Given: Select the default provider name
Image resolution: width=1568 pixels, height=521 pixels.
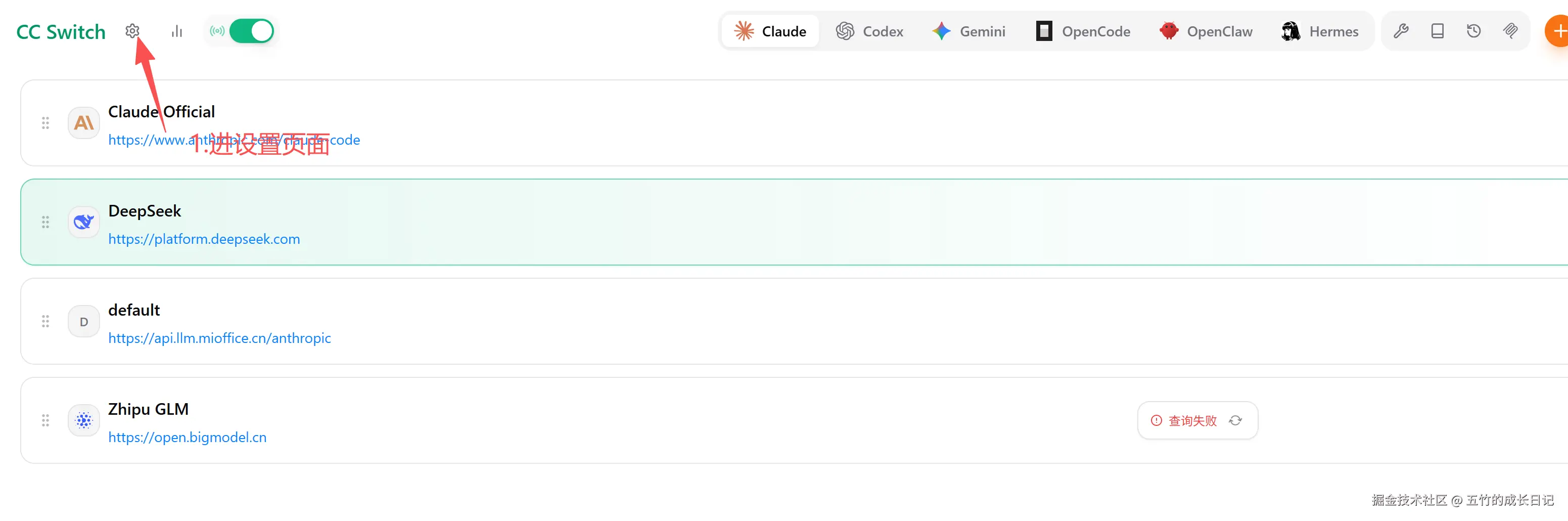Looking at the screenshot, I should coord(134,310).
